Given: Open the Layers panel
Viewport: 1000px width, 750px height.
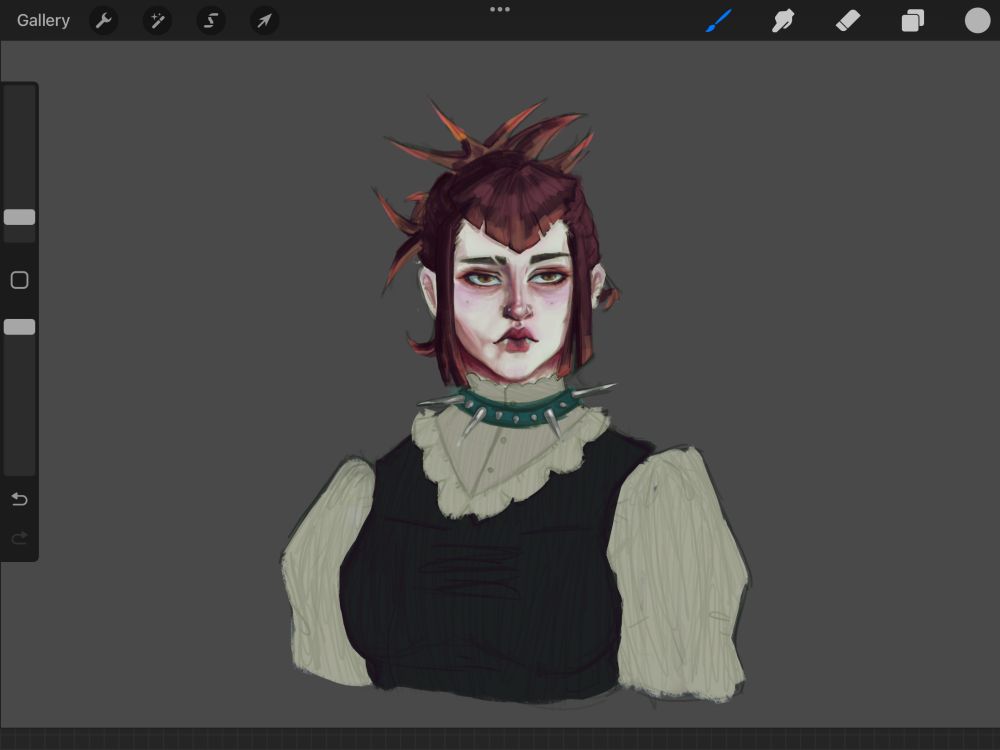Looking at the screenshot, I should tap(913, 20).
